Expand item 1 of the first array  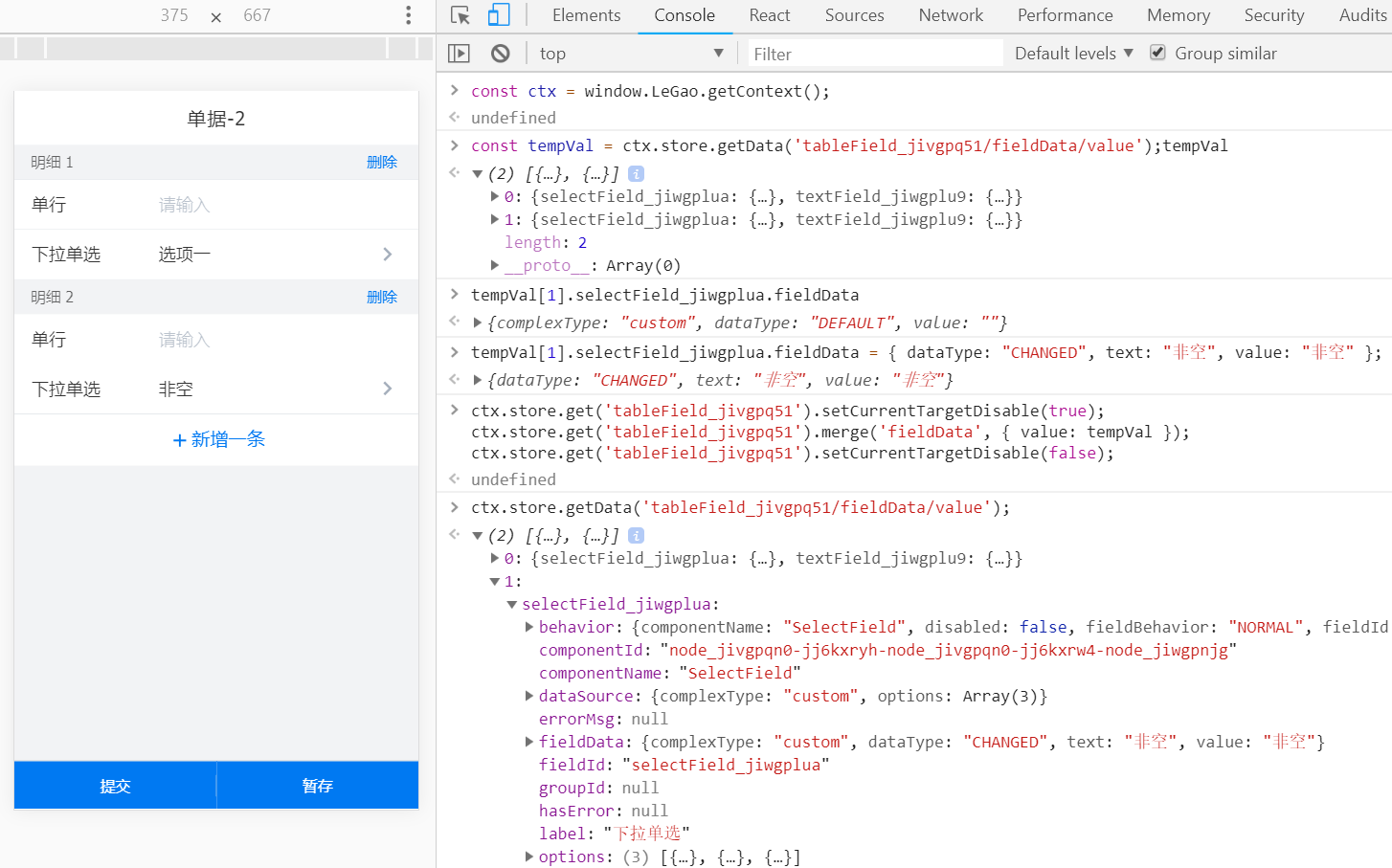click(x=495, y=219)
